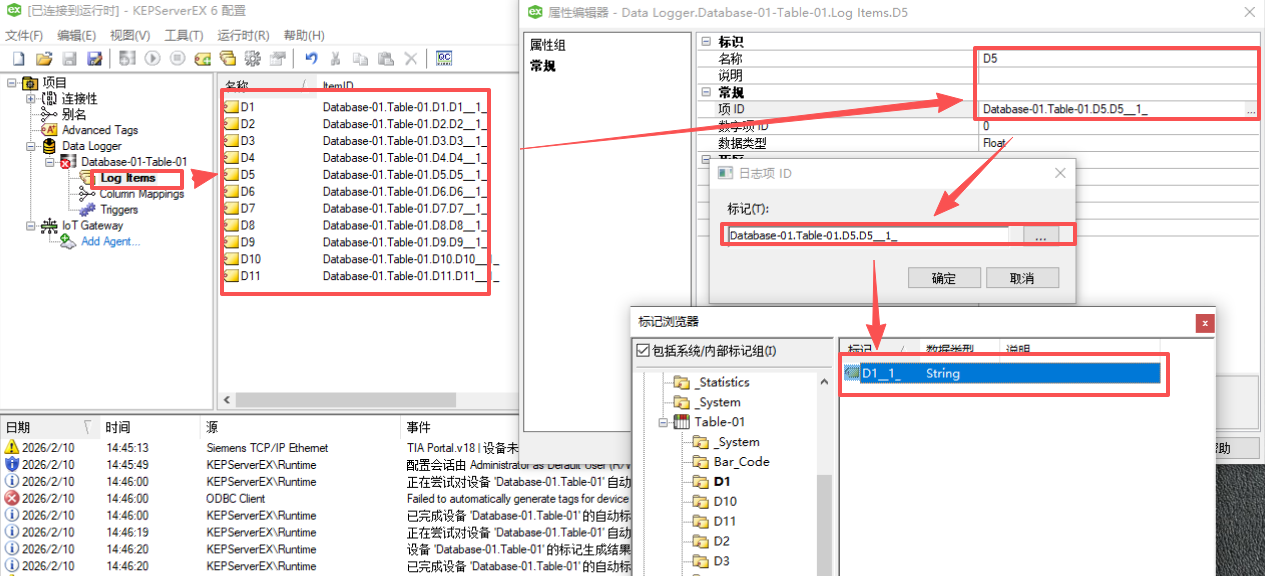1265x576 pixels.
Task: Open the 编辑(E) menu
Action: tap(77, 35)
